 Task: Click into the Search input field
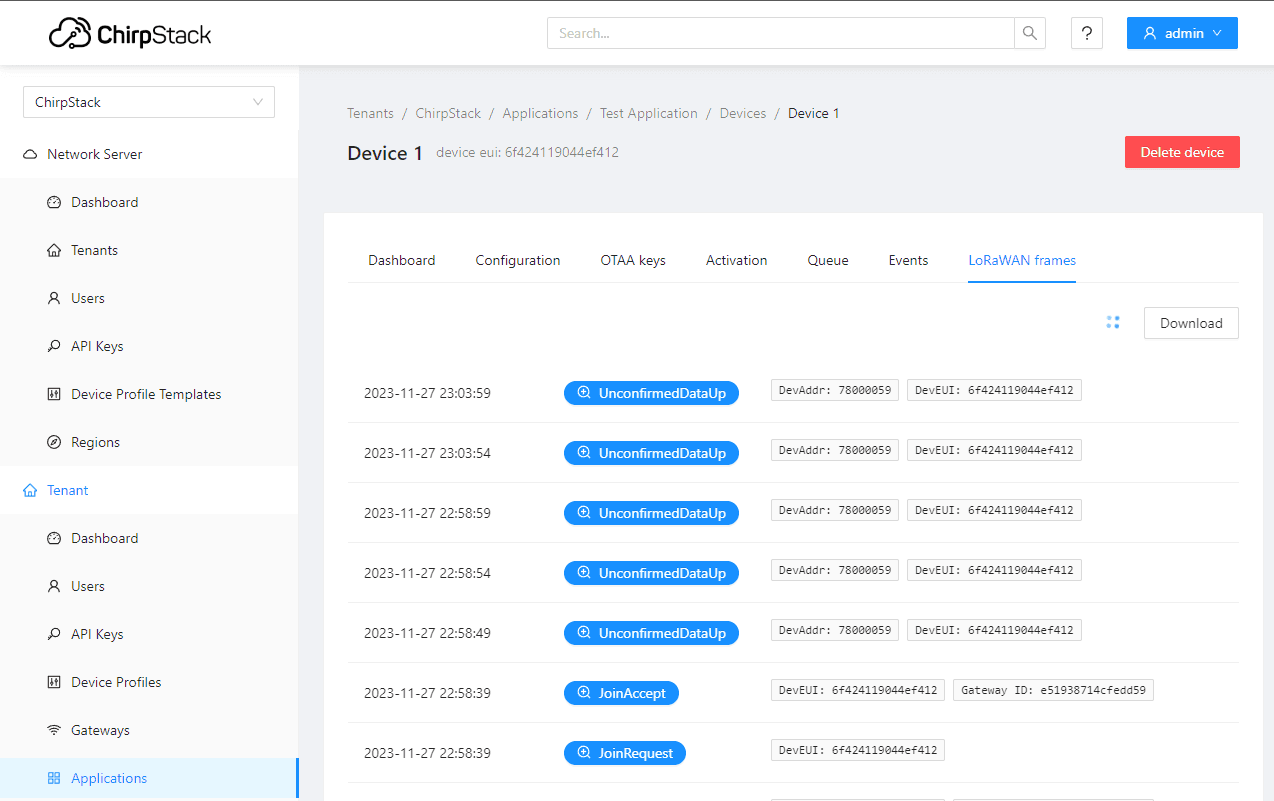780,33
